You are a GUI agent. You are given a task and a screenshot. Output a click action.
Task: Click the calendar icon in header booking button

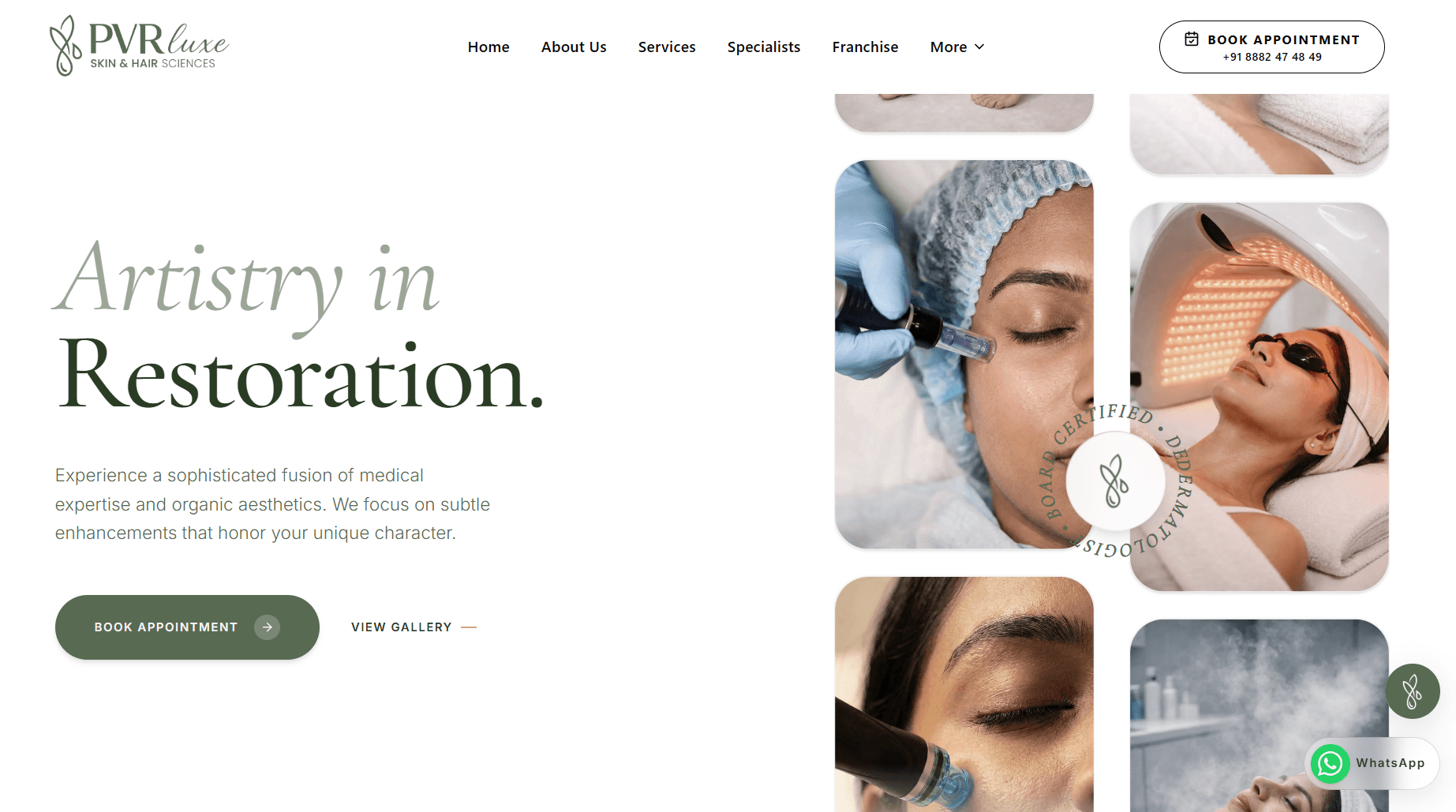coord(1192,39)
